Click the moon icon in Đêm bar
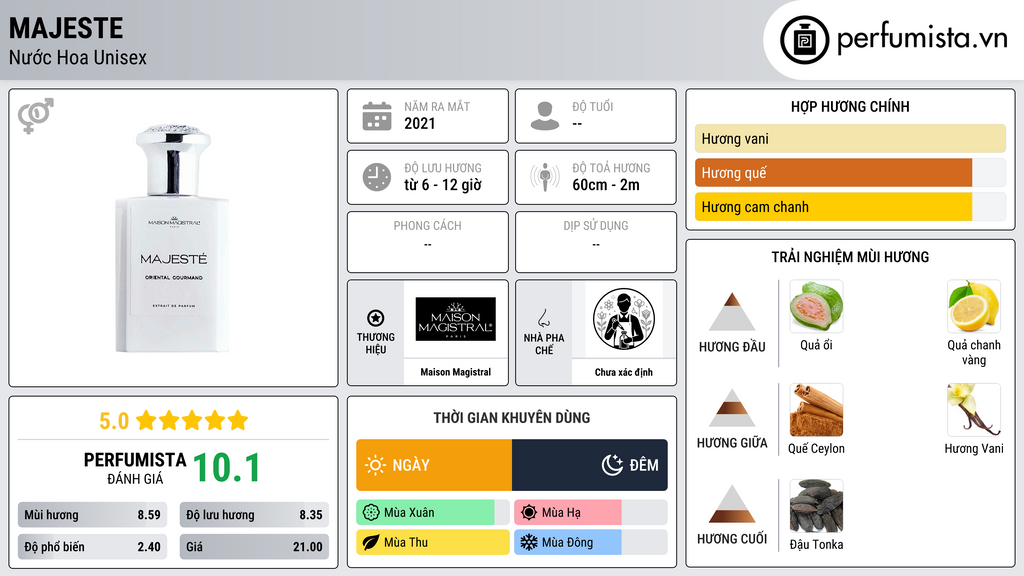Viewport: 1024px width, 576px height. click(x=612, y=465)
